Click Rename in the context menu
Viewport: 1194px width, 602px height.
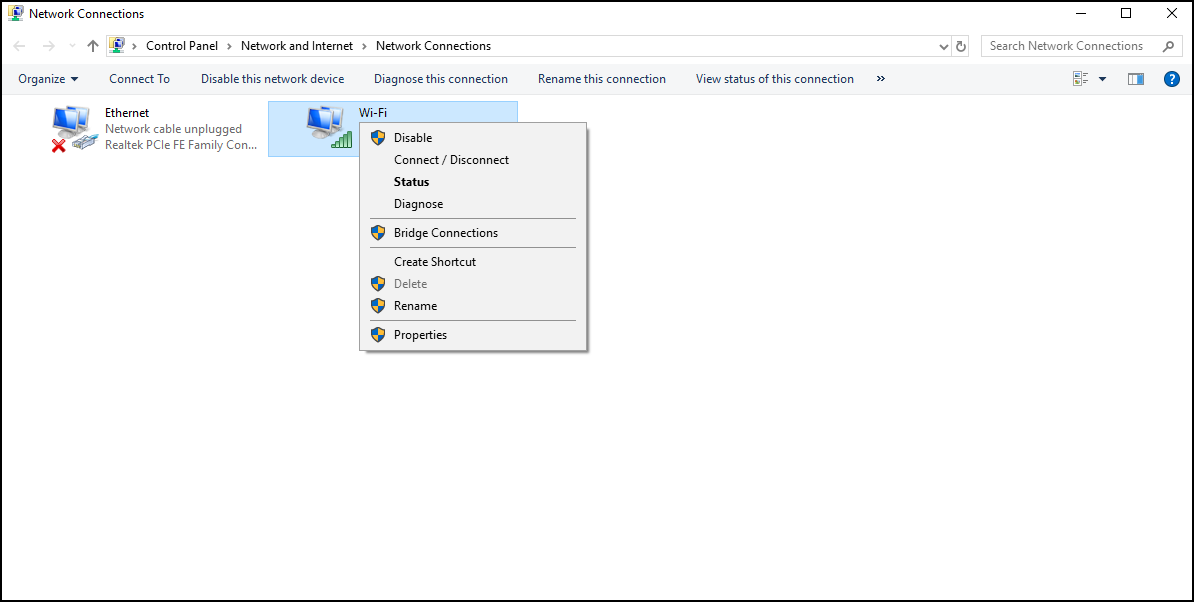473,306
